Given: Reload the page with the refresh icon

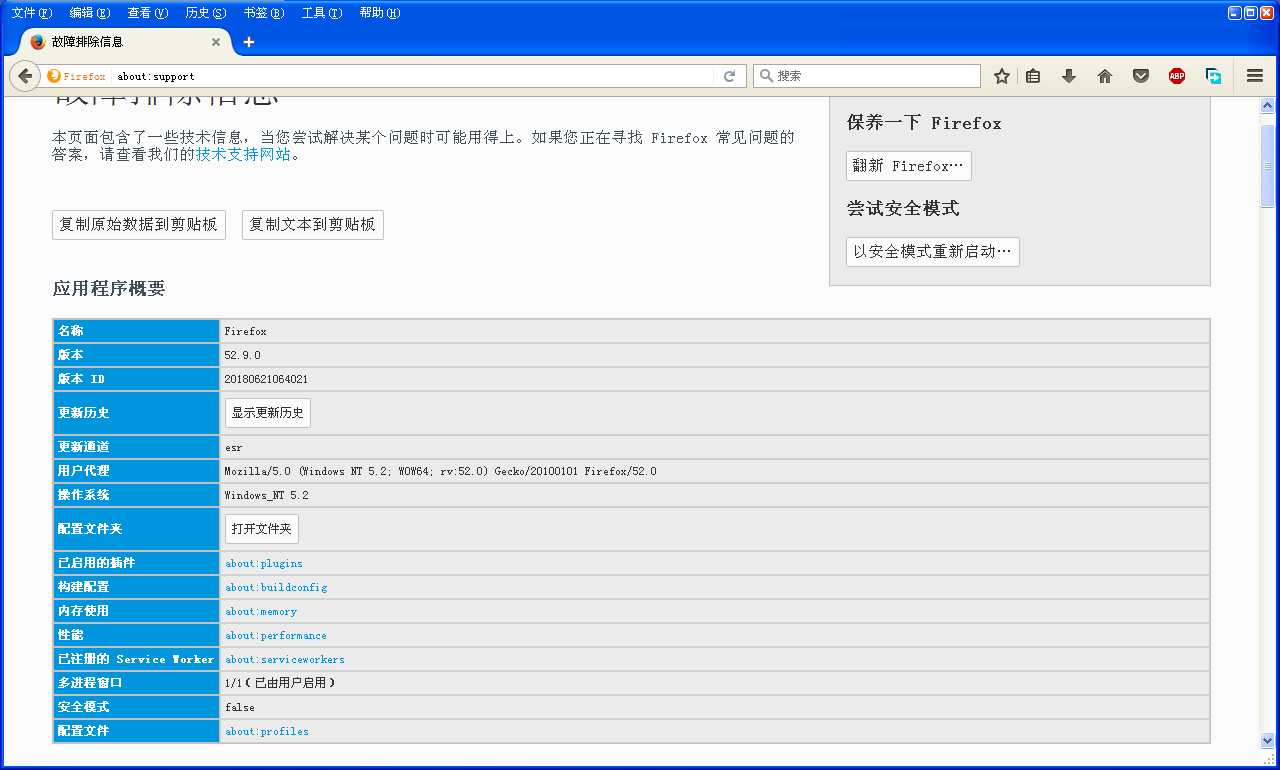Looking at the screenshot, I should [x=730, y=76].
